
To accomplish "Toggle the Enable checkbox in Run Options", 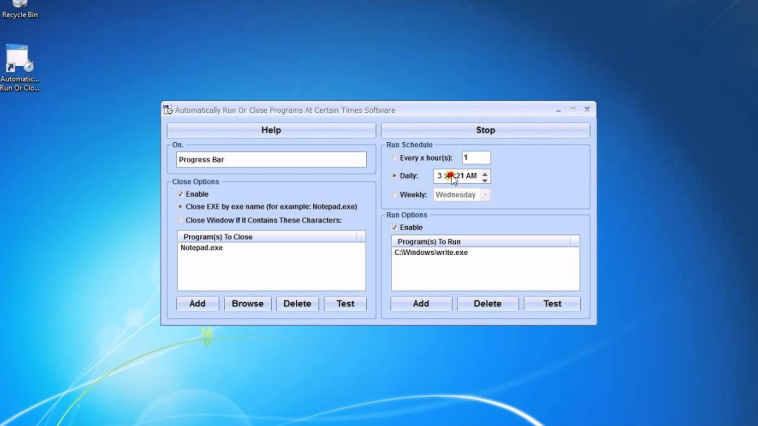I will point(394,227).
